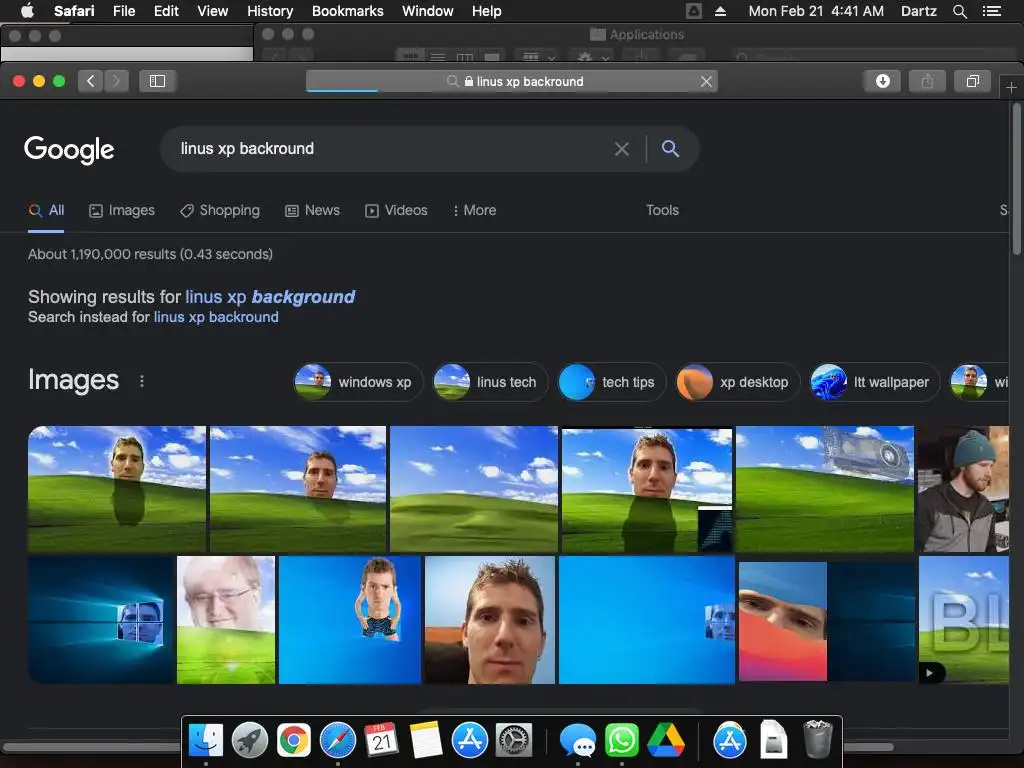This screenshot has width=1024, height=768.
Task: Show the Safari tab overview
Action: click(972, 81)
